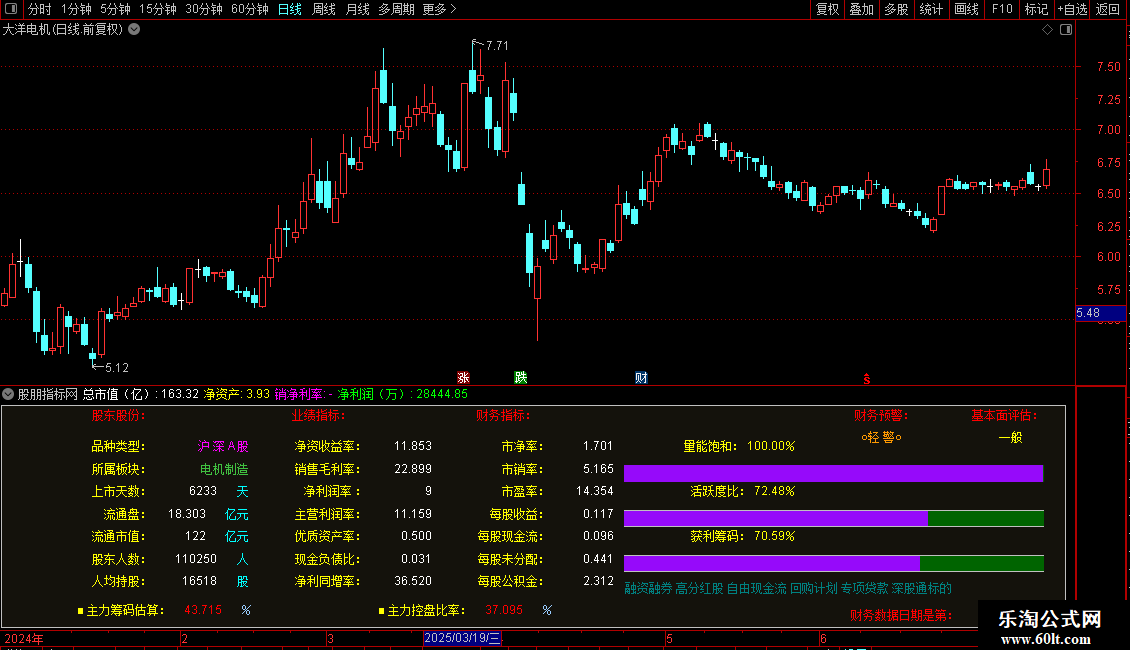1130x650 pixels.
Task: Click the red $ marker on timeline
Action: coord(867,379)
